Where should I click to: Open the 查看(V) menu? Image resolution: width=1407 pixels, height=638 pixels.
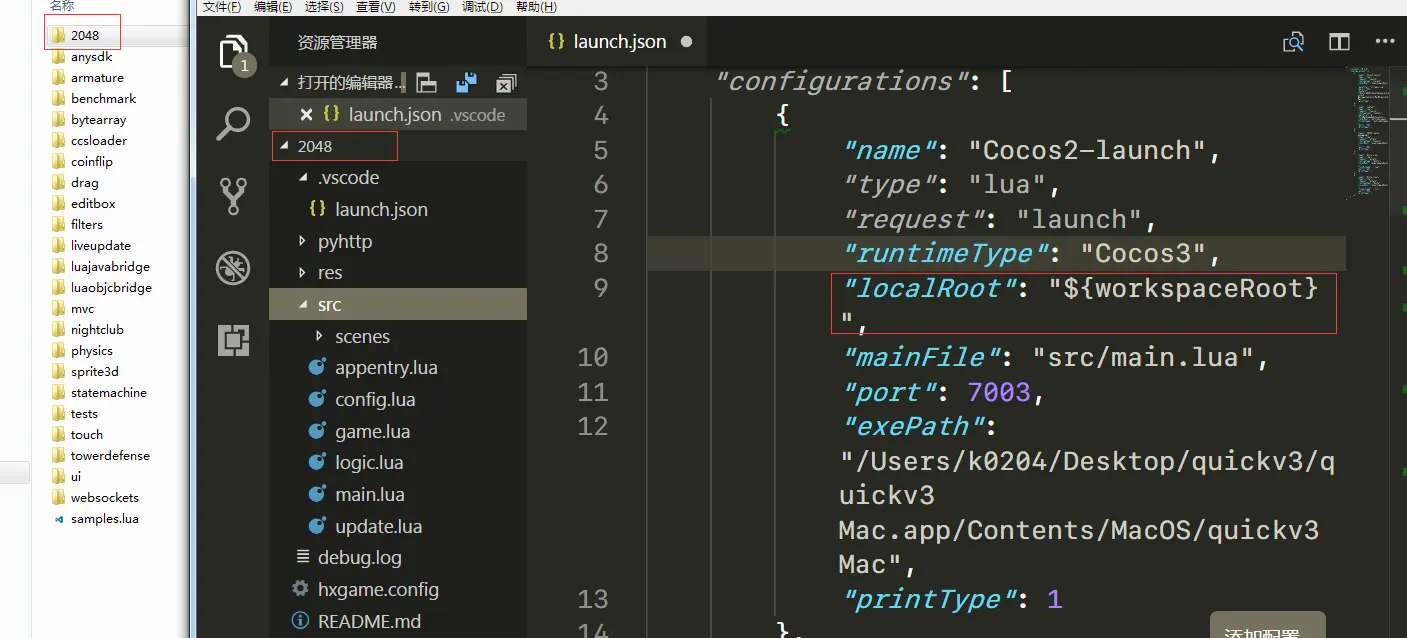pyautogui.click(x=376, y=7)
